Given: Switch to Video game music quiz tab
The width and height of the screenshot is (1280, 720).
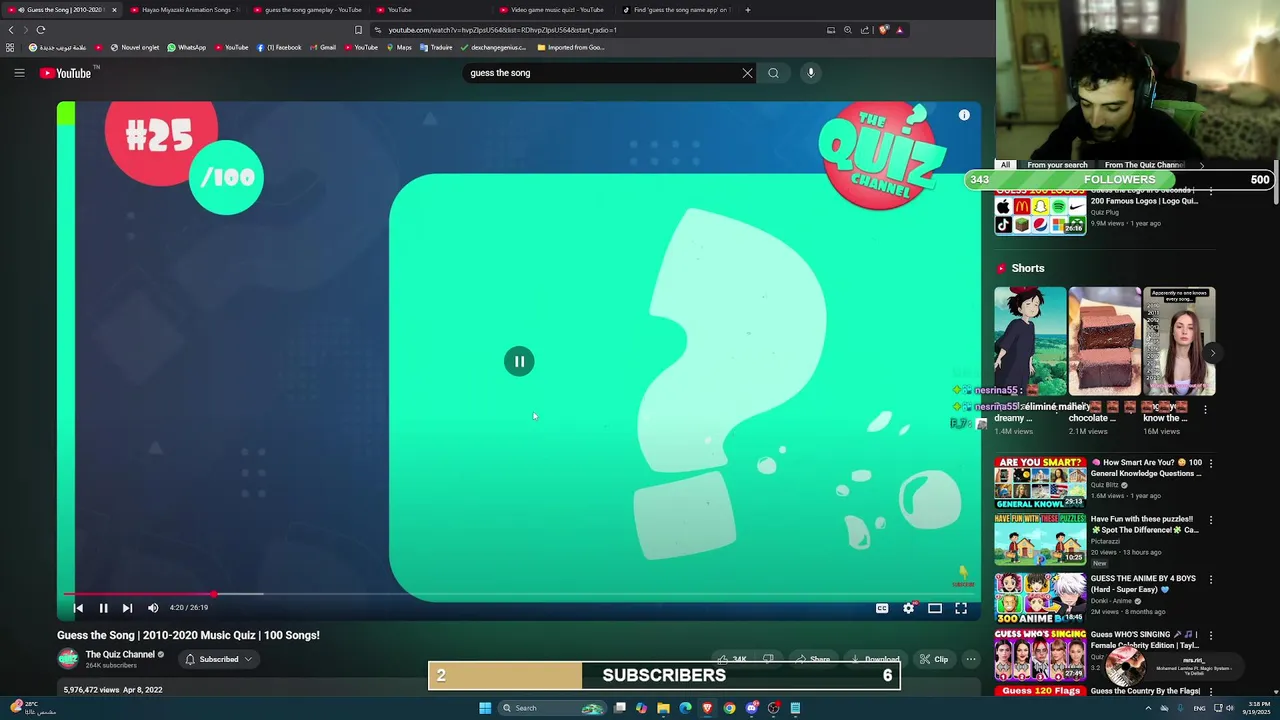Looking at the screenshot, I should tap(553, 10).
